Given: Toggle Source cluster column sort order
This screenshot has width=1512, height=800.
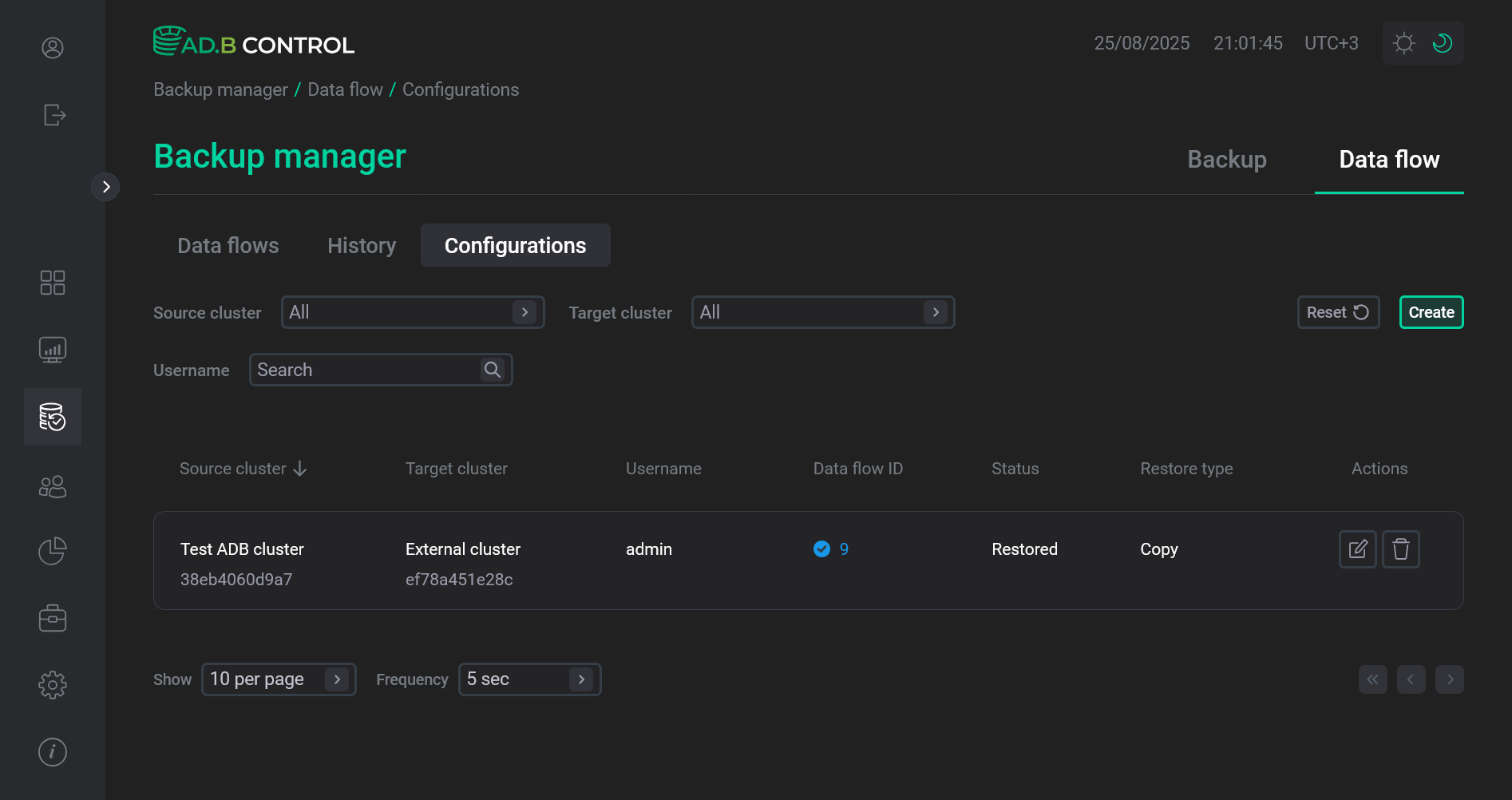Looking at the screenshot, I should pyautogui.click(x=299, y=469).
